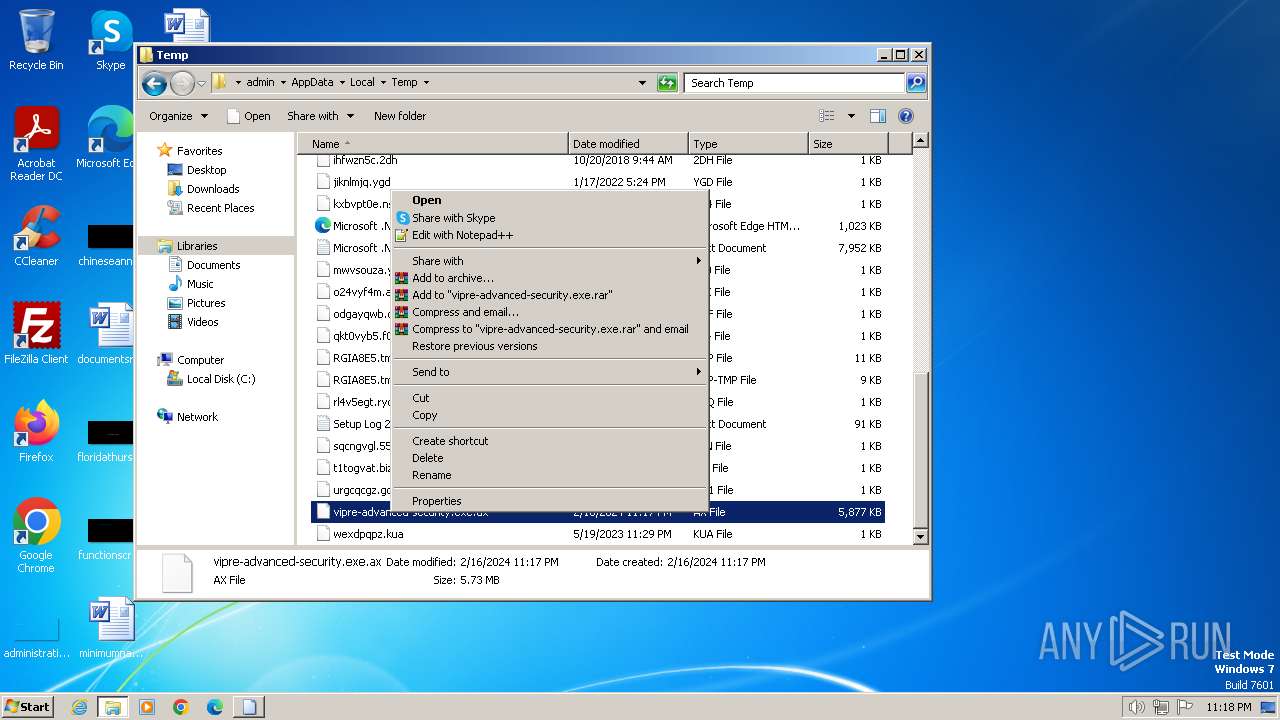Image resolution: width=1280 pixels, height=720 pixels.
Task: Open Explorer help button
Action: (x=906, y=116)
